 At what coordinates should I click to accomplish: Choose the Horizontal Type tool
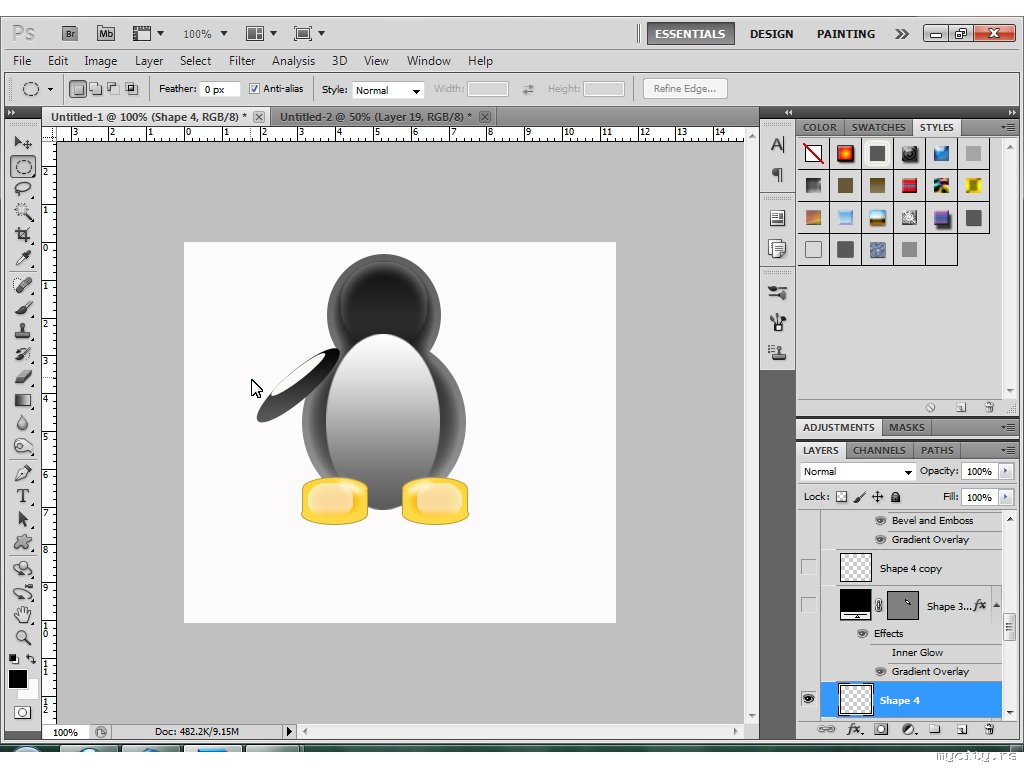click(x=23, y=496)
